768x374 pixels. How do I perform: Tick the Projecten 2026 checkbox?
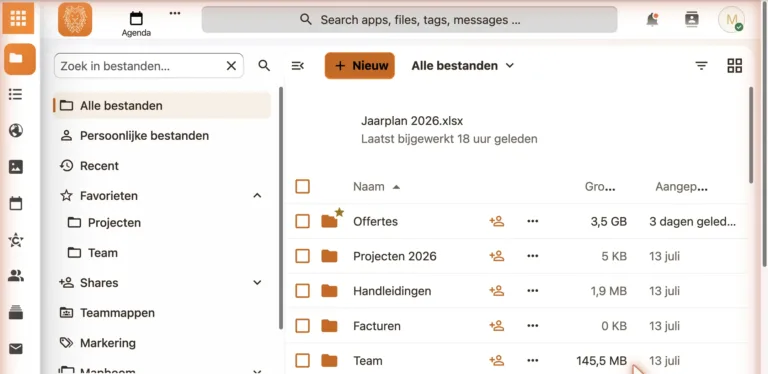(302, 256)
